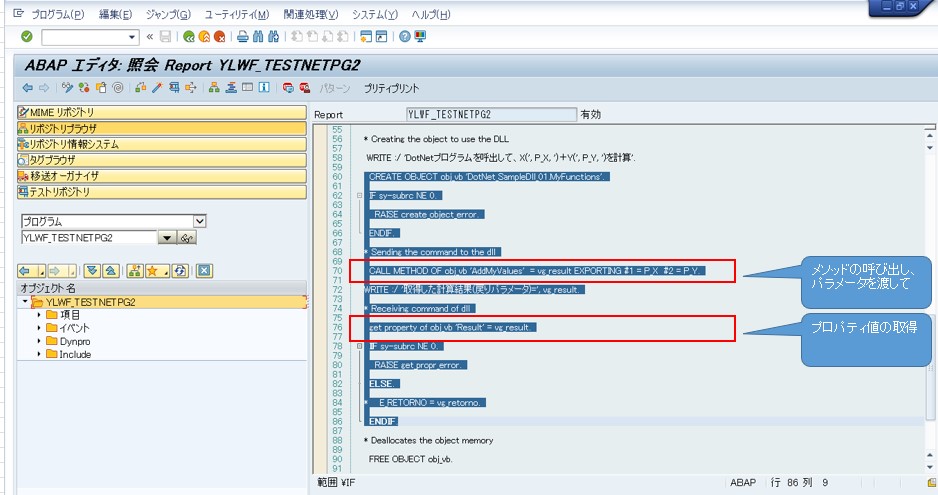Click the テストリポジトリ button
This screenshot has width=938, height=495.
coord(162,192)
